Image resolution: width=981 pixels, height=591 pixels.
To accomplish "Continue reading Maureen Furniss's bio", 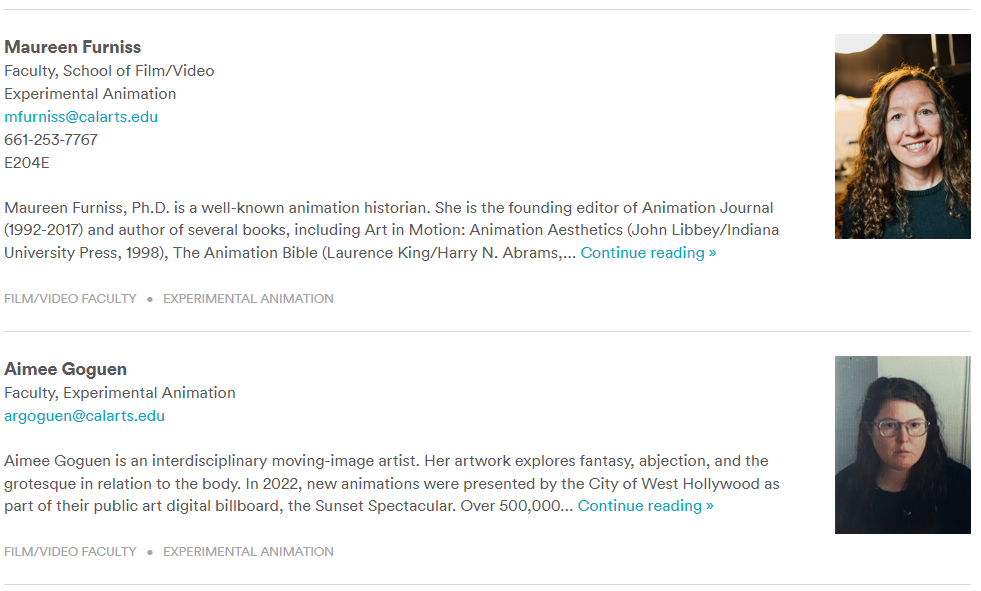I will pyautogui.click(x=648, y=253).
